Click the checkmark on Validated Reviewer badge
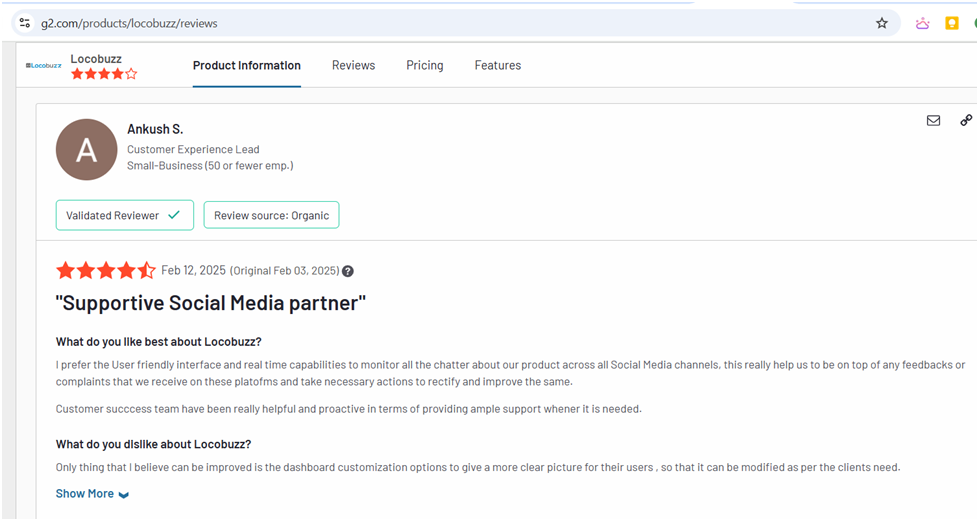The width and height of the screenshot is (979, 521). (174, 215)
